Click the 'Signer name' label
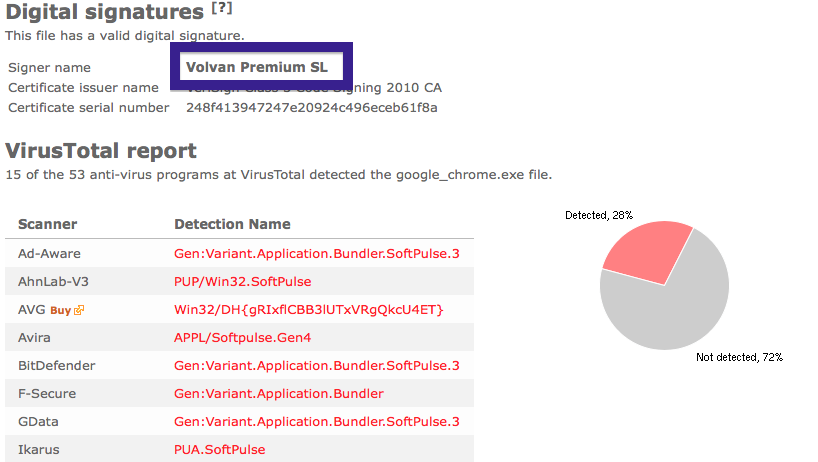The width and height of the screenshot is (818, 462). [x=50, y=68]
